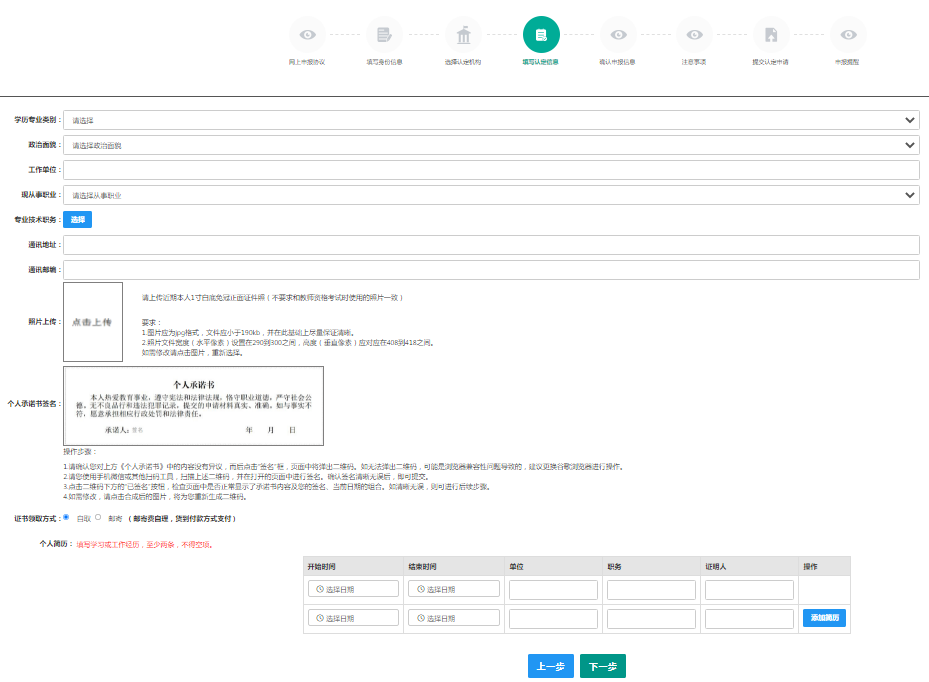Click the 添加简历 button
Image resolution: width=929 pixels, height=682 pixels.
824,618
